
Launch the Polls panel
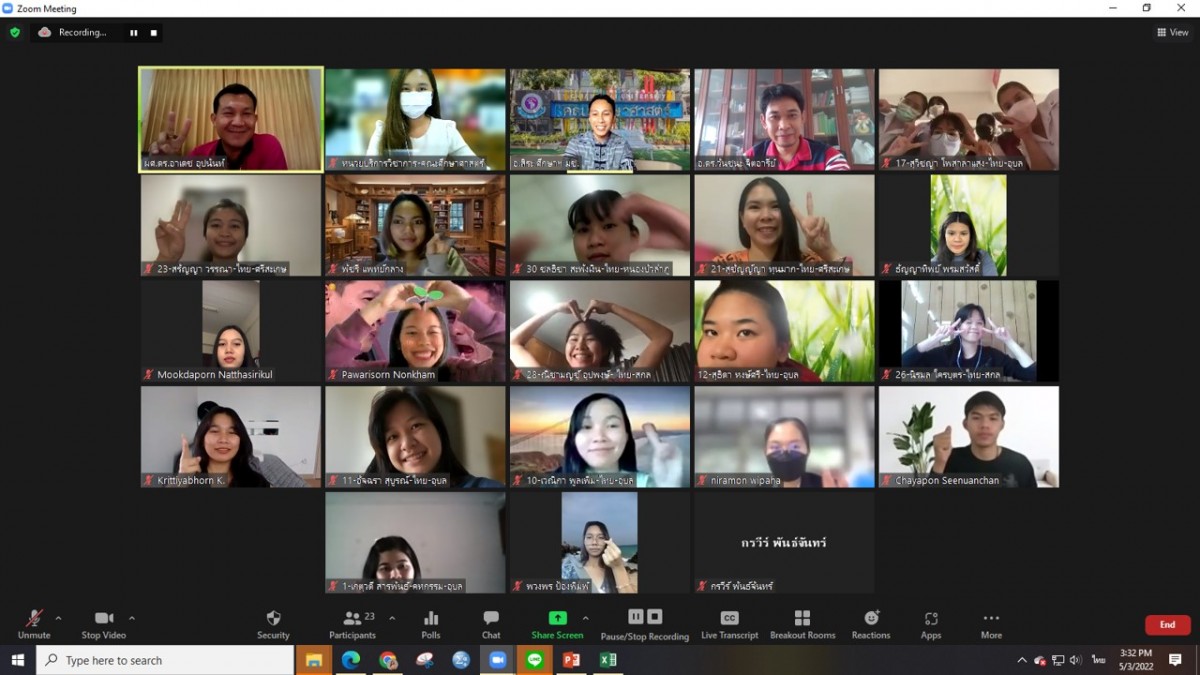pyautogui.click(x=431, y=624)
